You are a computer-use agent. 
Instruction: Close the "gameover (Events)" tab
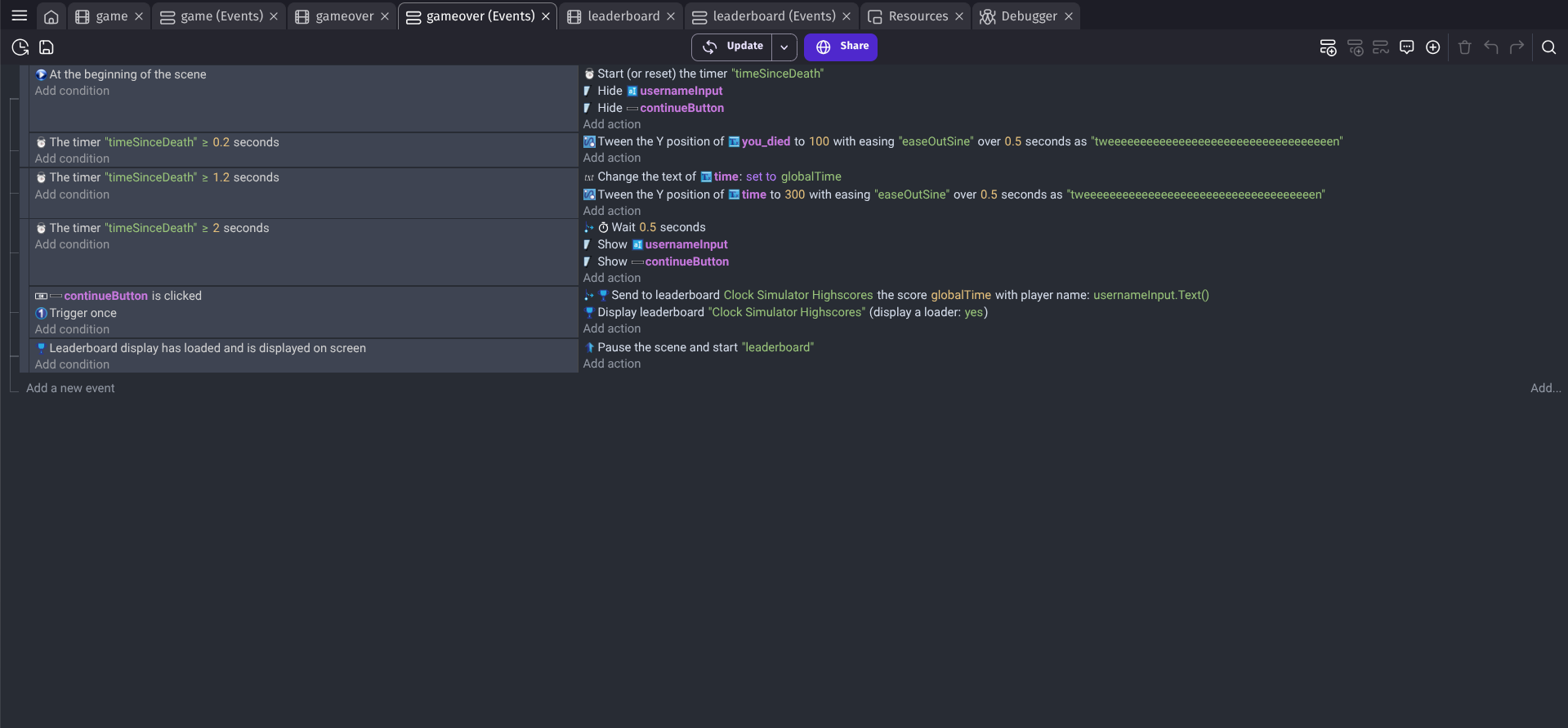[x=546, y=16]
